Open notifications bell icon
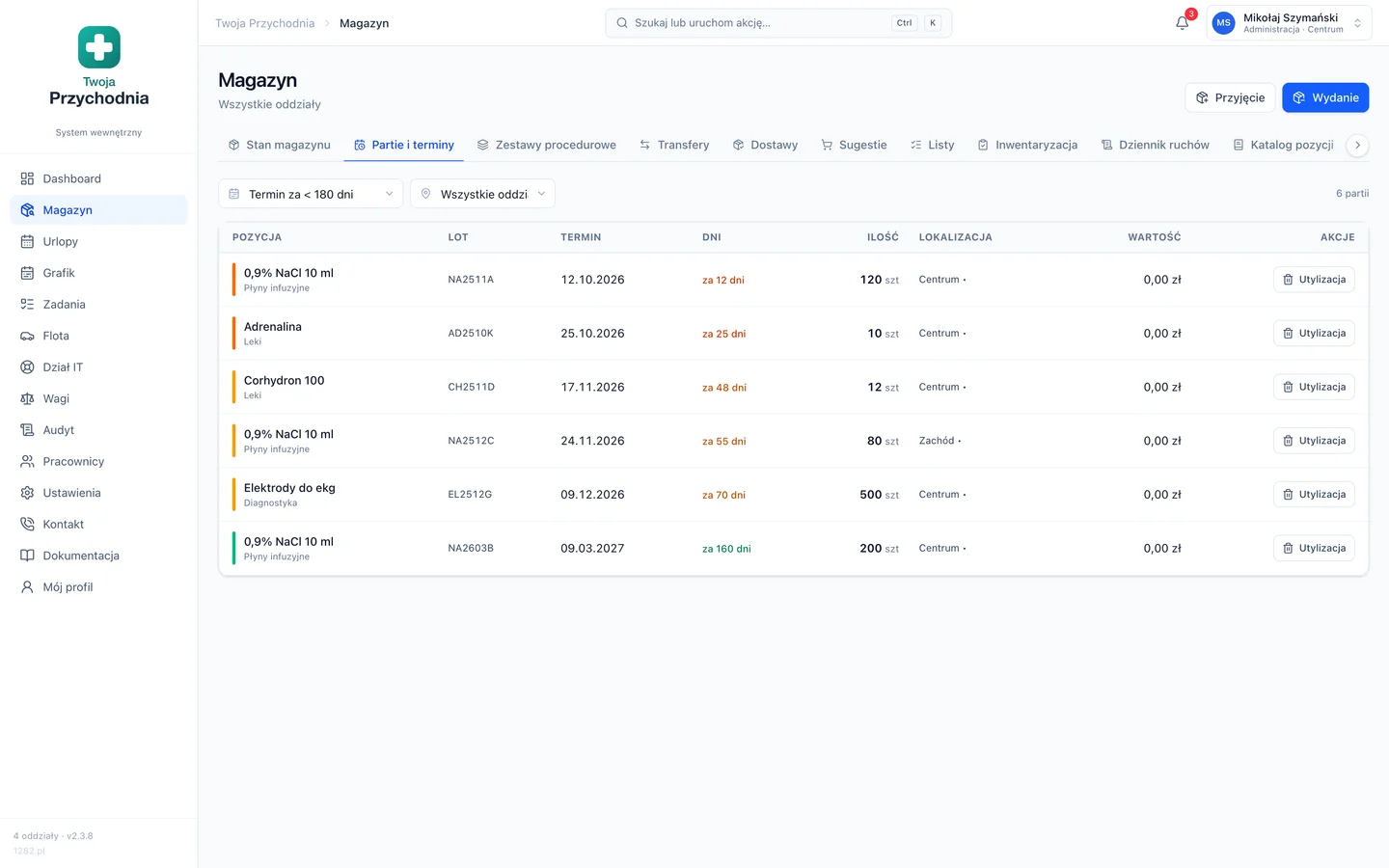This screenshot has height=868, width=1389. pos(1183,23)
